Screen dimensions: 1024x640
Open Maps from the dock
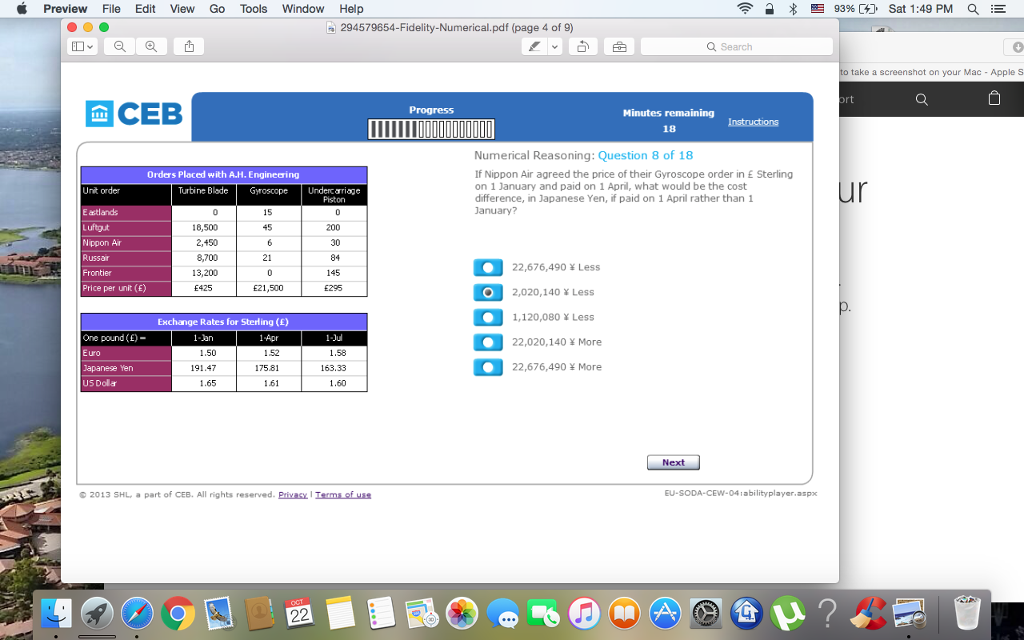click(x=421, y=614)
